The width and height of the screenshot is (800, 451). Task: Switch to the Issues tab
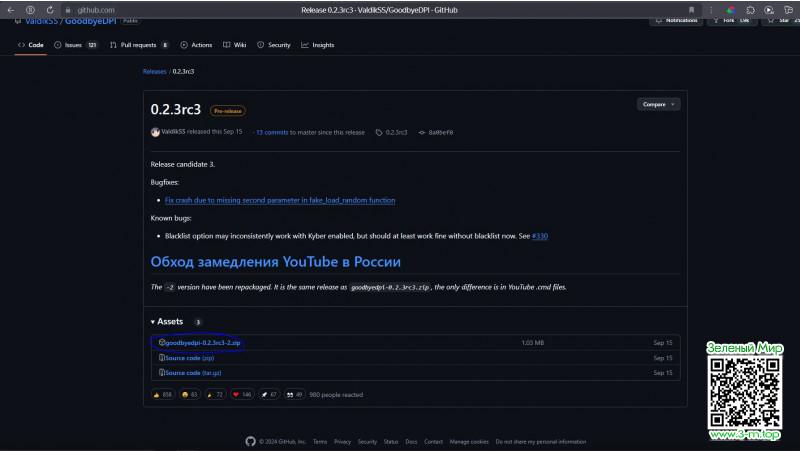(x=76, y=45)
